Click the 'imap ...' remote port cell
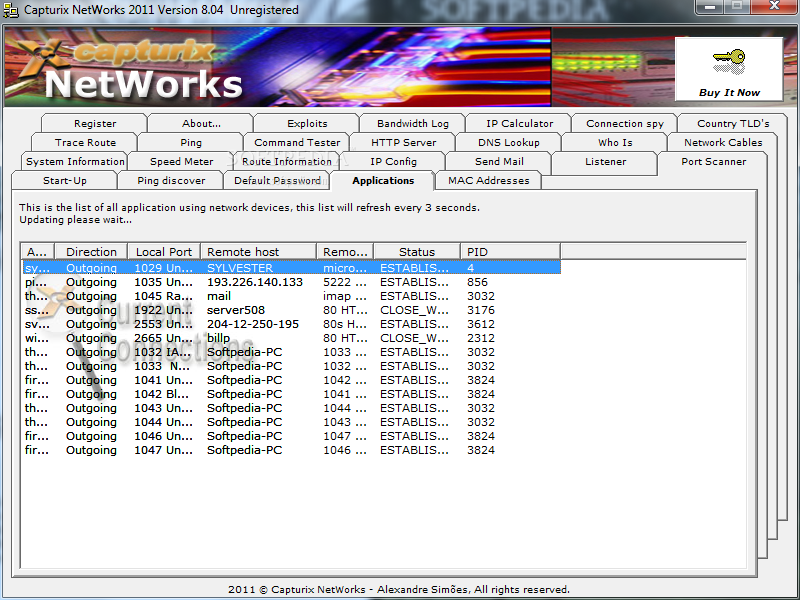The height and width of the screenshot is (600, 800). click(345, 296)
